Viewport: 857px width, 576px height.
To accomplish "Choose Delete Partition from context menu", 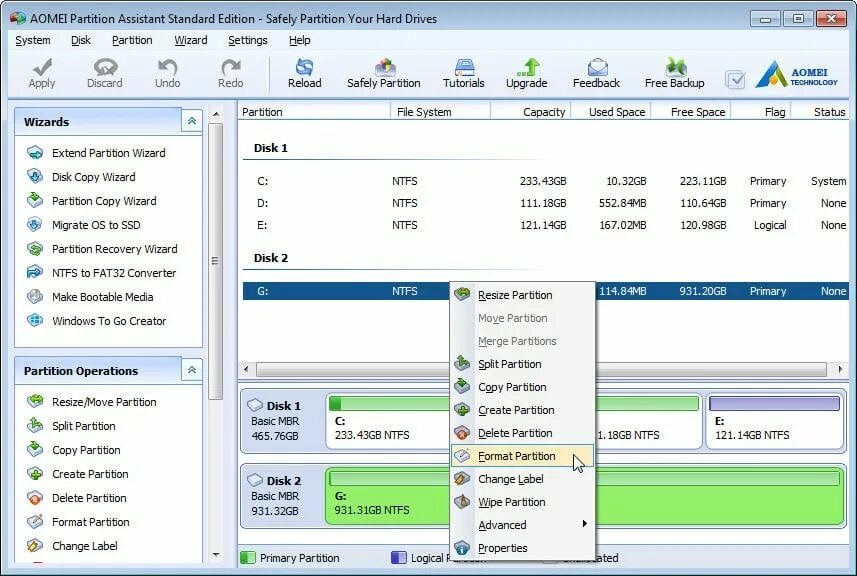I will click(x=523, y=433).
